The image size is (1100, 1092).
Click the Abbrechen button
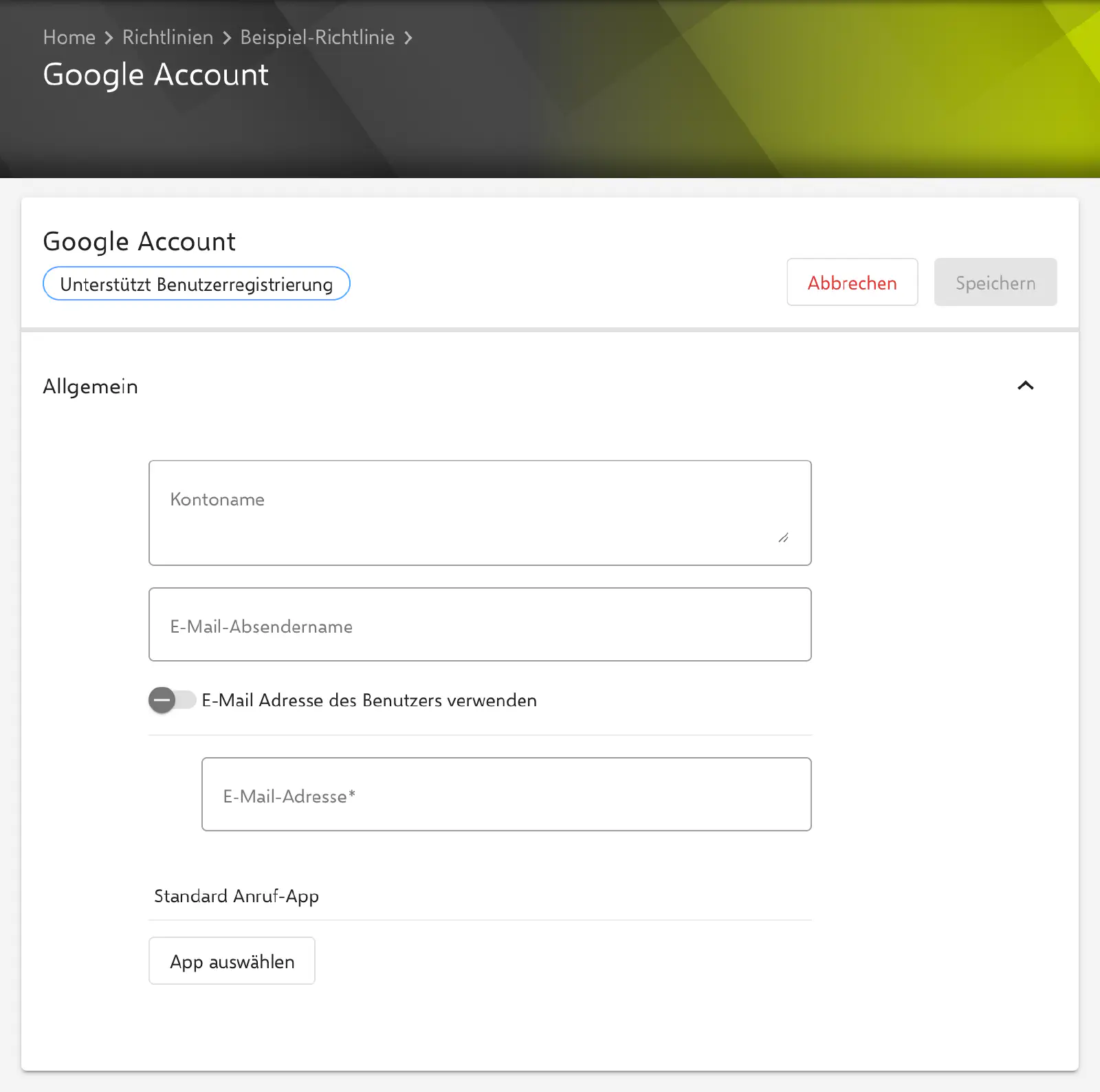pyautogui.click(x=852, y=282)
